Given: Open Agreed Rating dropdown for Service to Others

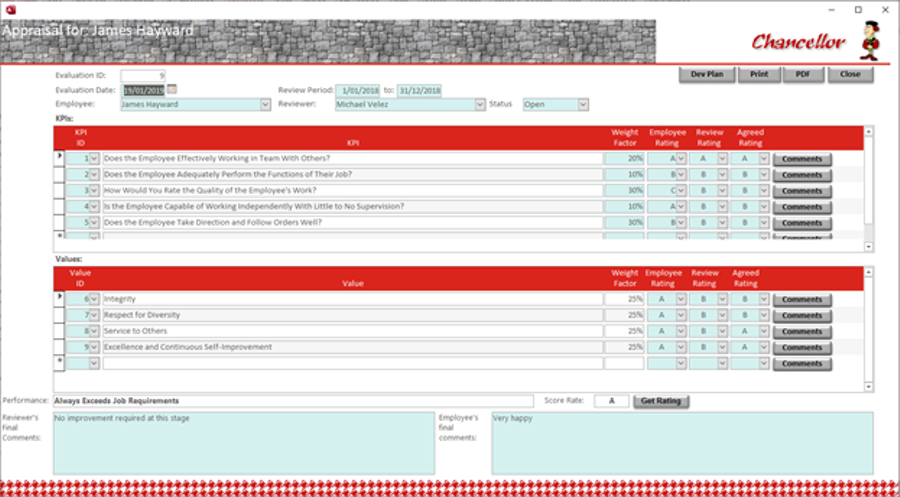Looking at the screenshot, I should tap(764, 331).
